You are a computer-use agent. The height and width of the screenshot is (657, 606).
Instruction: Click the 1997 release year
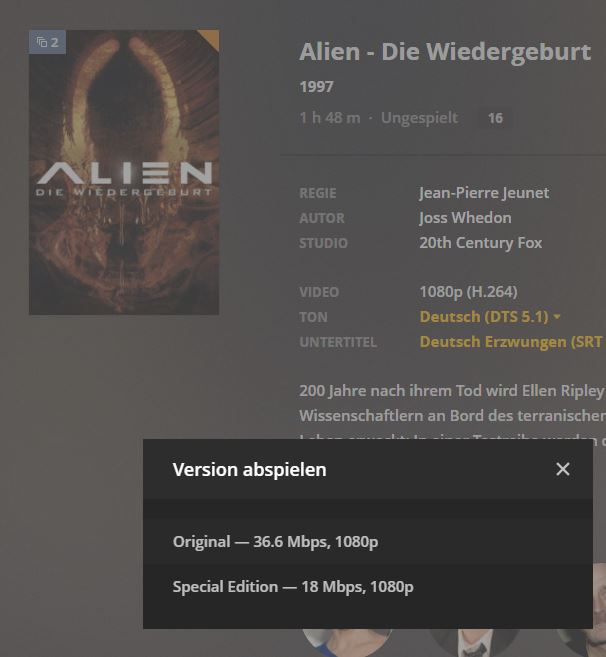(316, 87)
